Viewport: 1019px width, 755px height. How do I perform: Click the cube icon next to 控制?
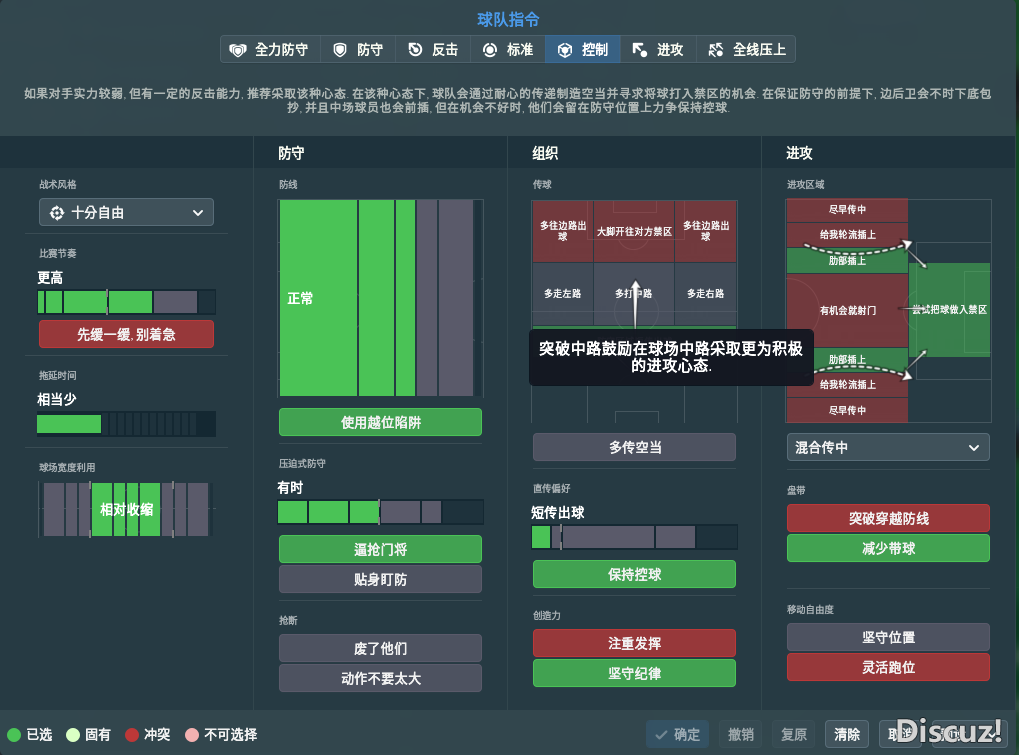click(x=565, y=50)
